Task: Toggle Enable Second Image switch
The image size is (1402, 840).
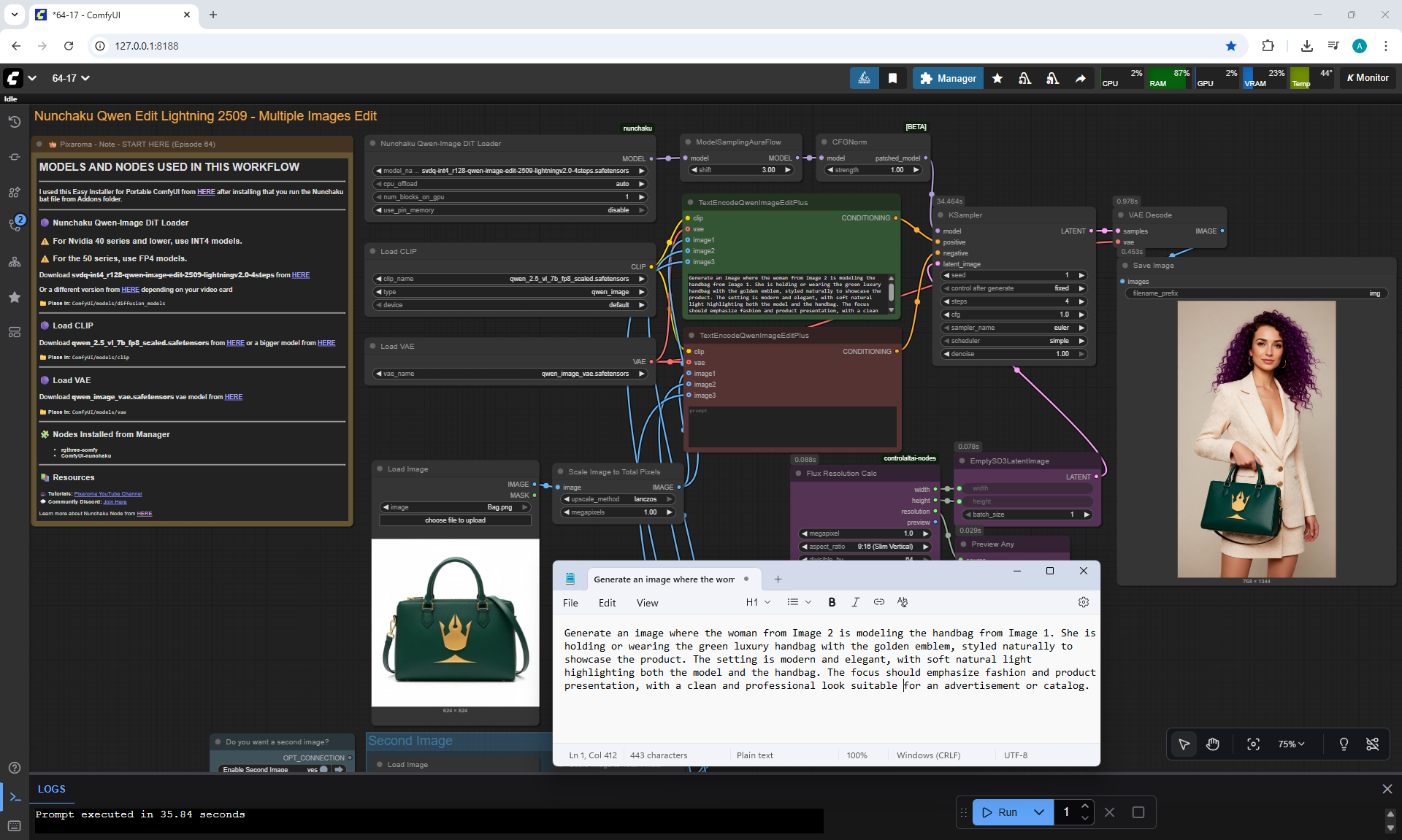Action: pyautogui.click(x=324, y=769)
